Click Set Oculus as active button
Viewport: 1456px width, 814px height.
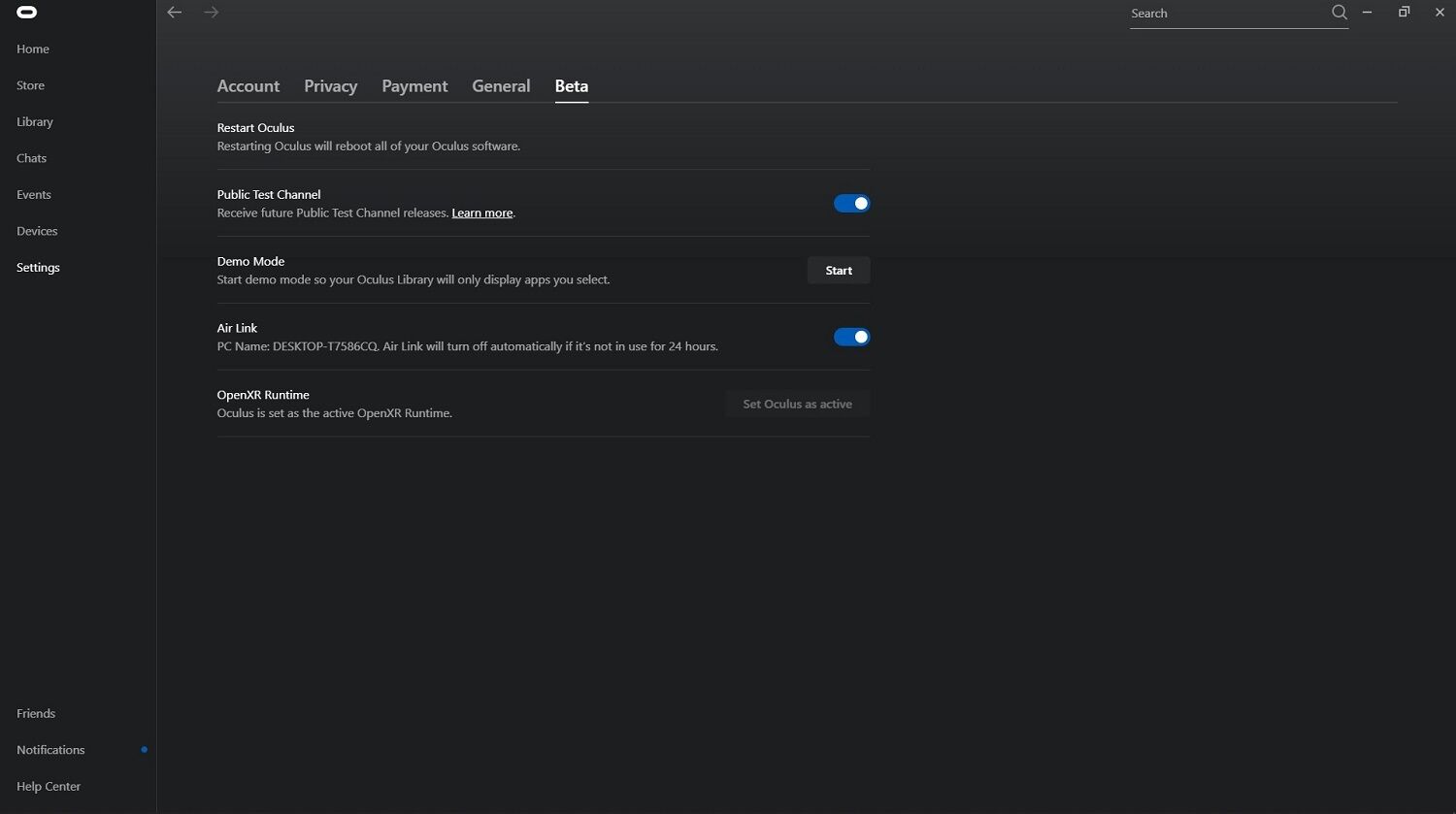[798, 404]
